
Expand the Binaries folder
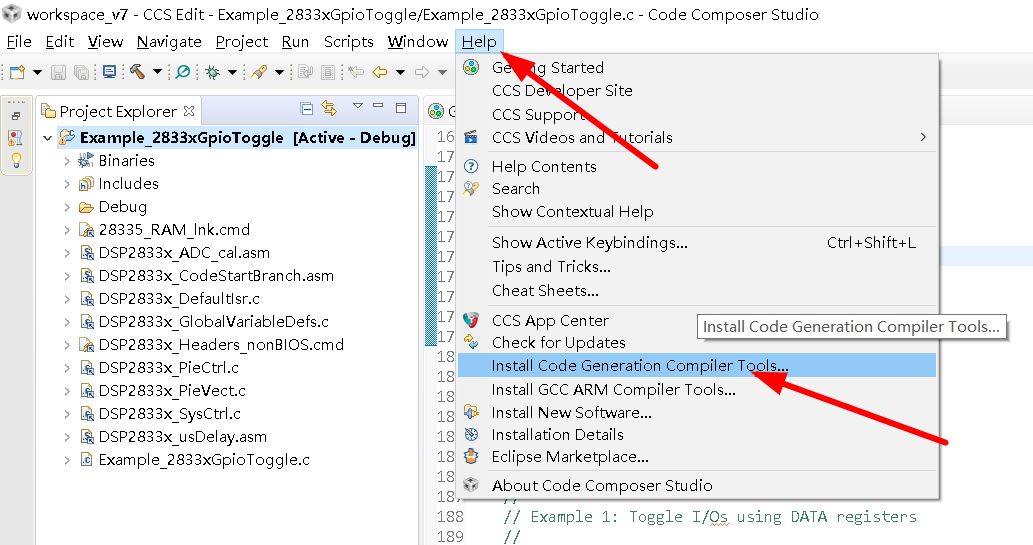tap(67, 161)
